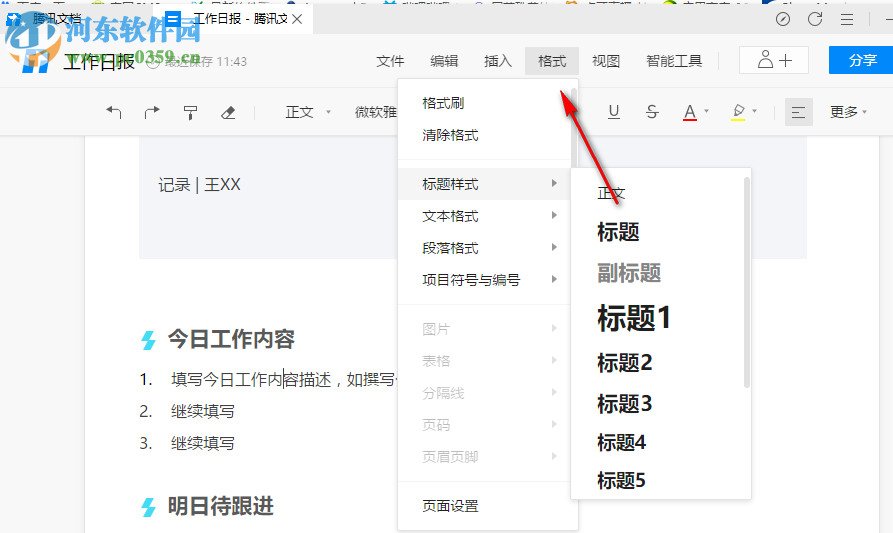Click the 记录 | 王XX text
The image size is (893, 533).
click(x=199, y=184)
